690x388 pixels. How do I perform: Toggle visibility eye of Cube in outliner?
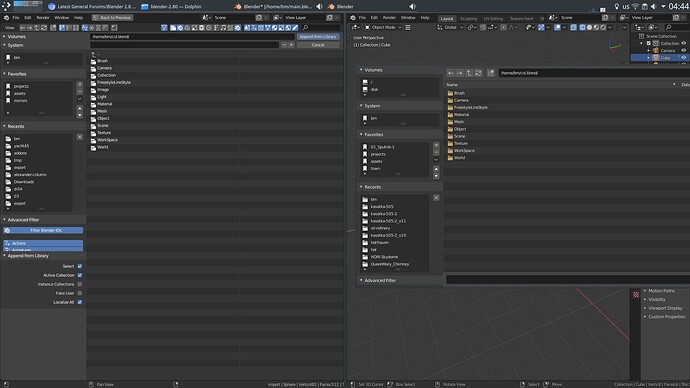[x=683, y=58]
